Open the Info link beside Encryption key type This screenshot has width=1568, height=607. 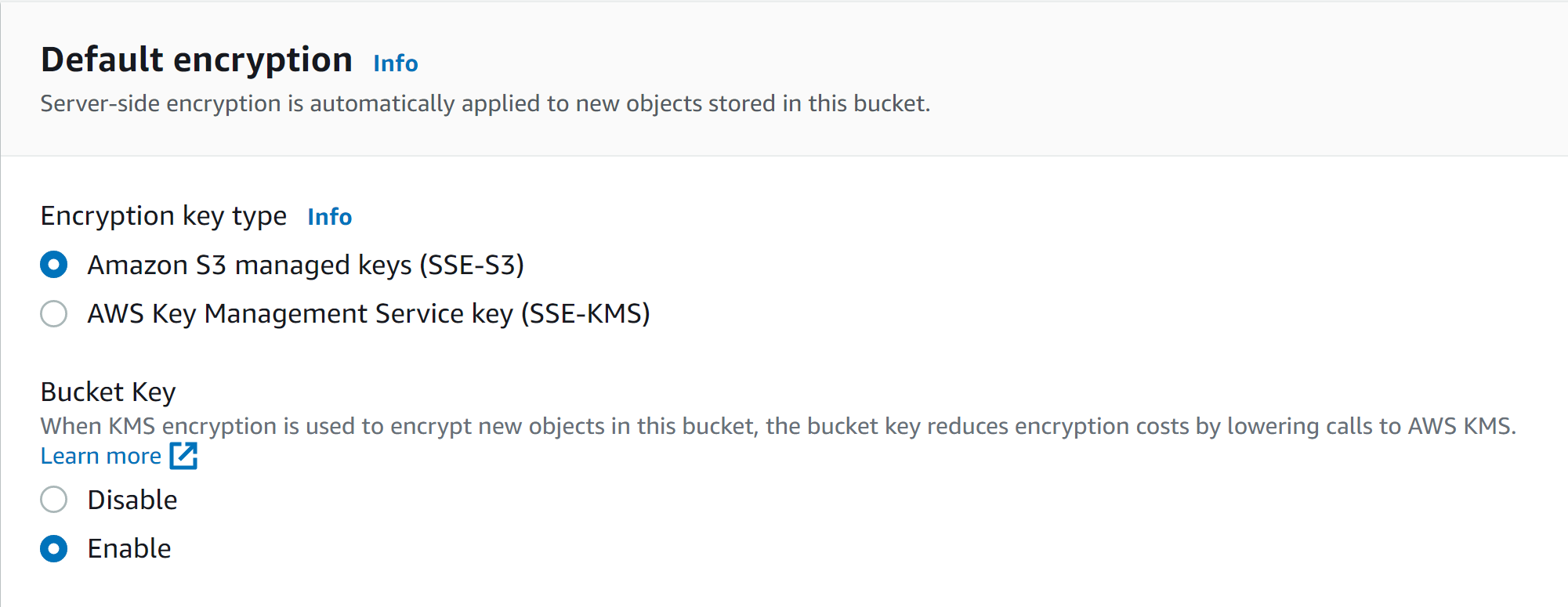point(329,217)
